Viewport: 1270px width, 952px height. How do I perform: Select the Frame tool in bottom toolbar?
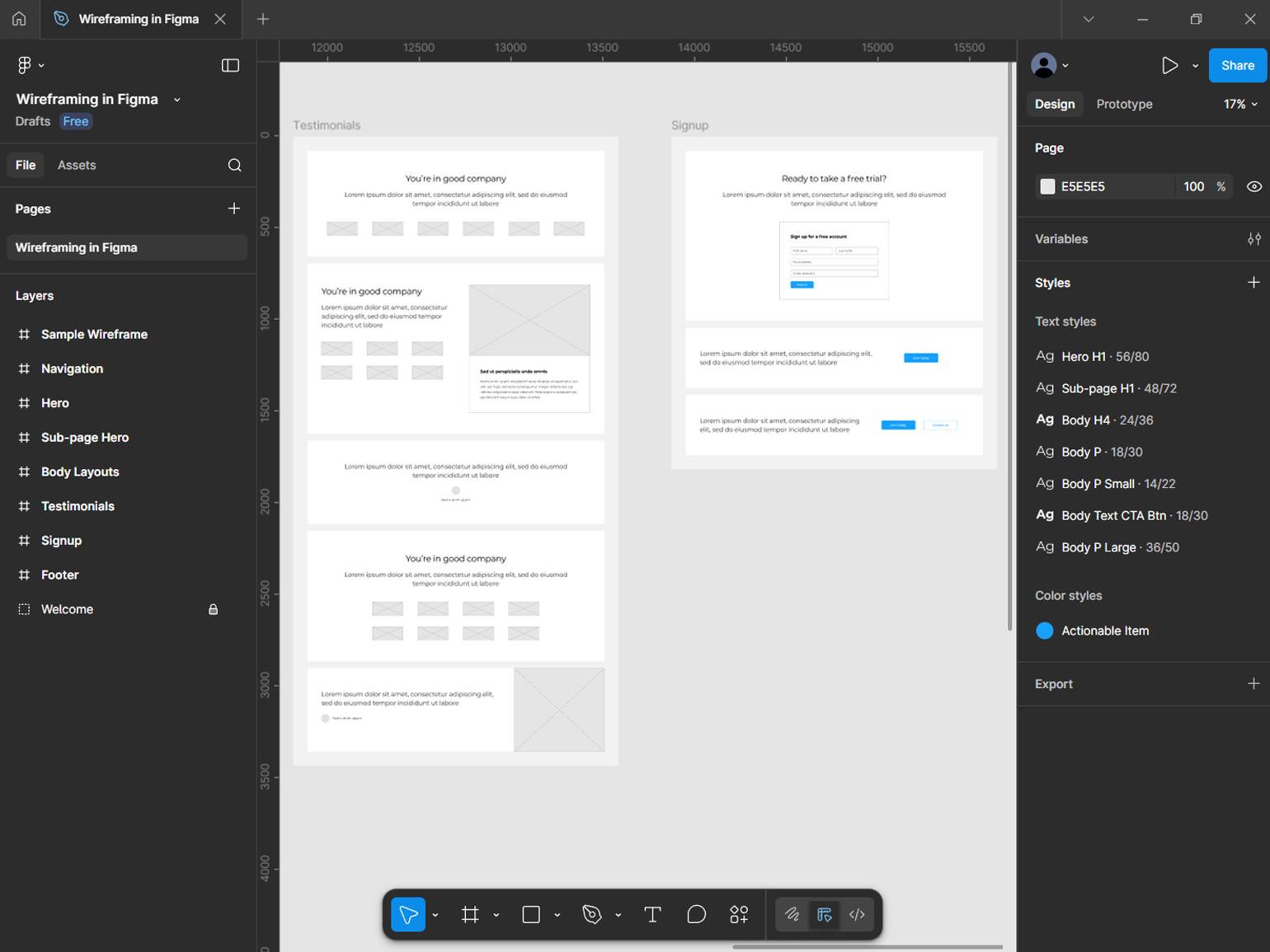(x=470, y=915)
